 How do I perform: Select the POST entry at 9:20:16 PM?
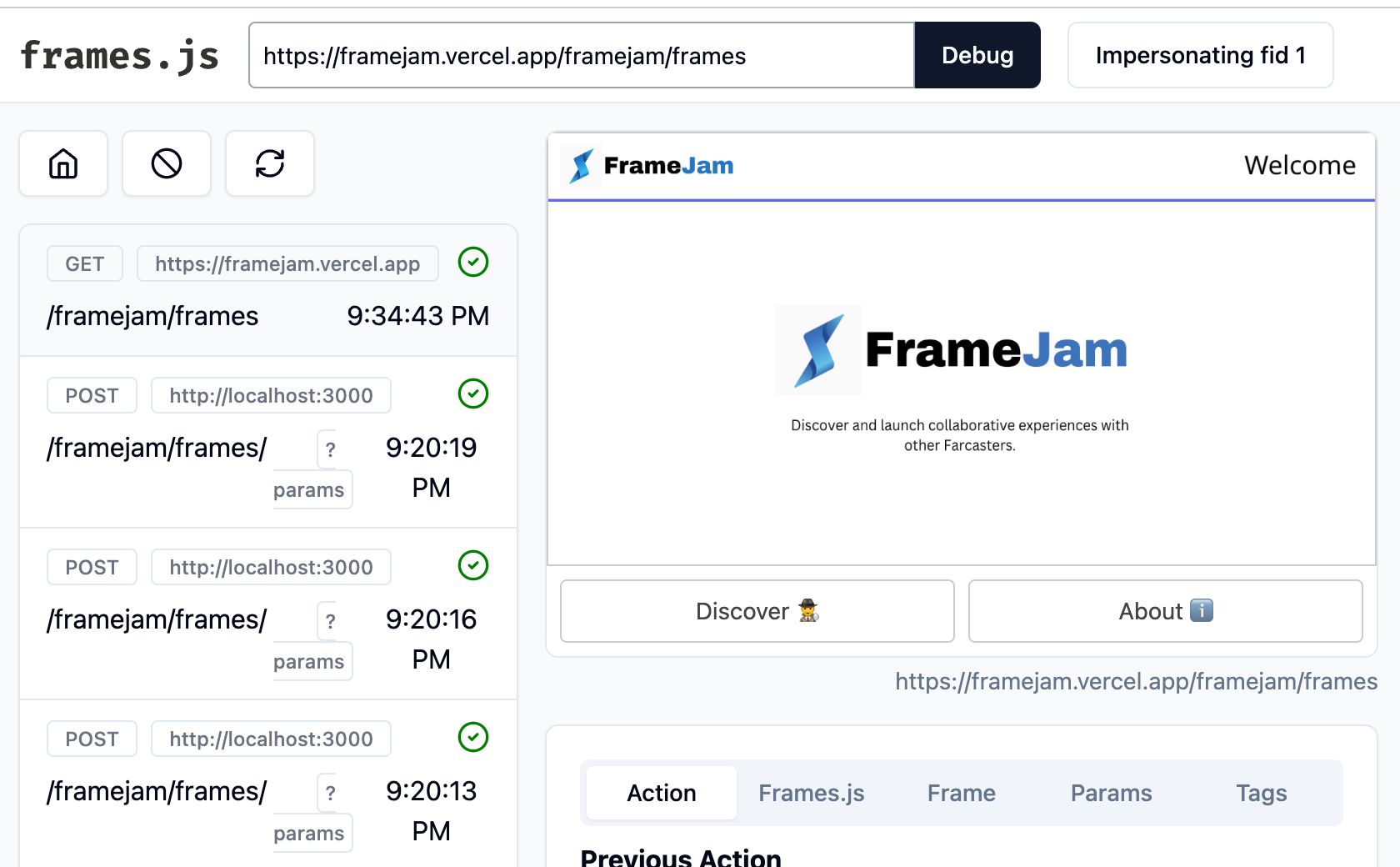click(268, 614)
